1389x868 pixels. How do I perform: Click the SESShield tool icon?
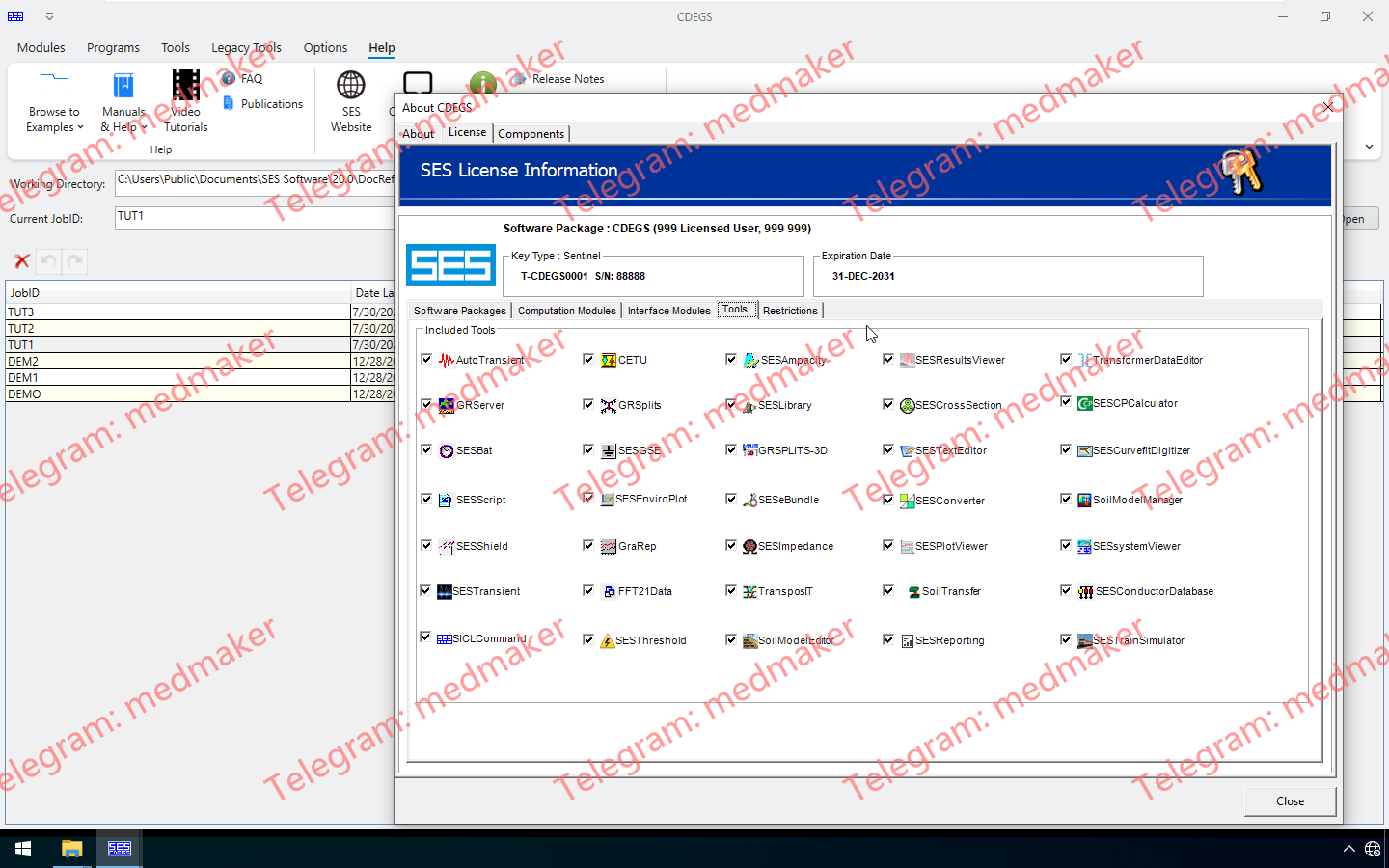[446, 547]
